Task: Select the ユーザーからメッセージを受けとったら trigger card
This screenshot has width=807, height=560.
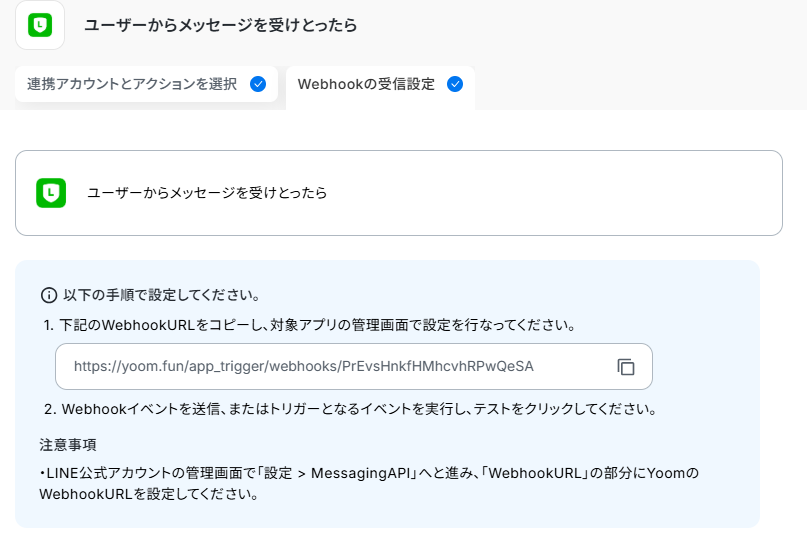Action: point(399,193)
